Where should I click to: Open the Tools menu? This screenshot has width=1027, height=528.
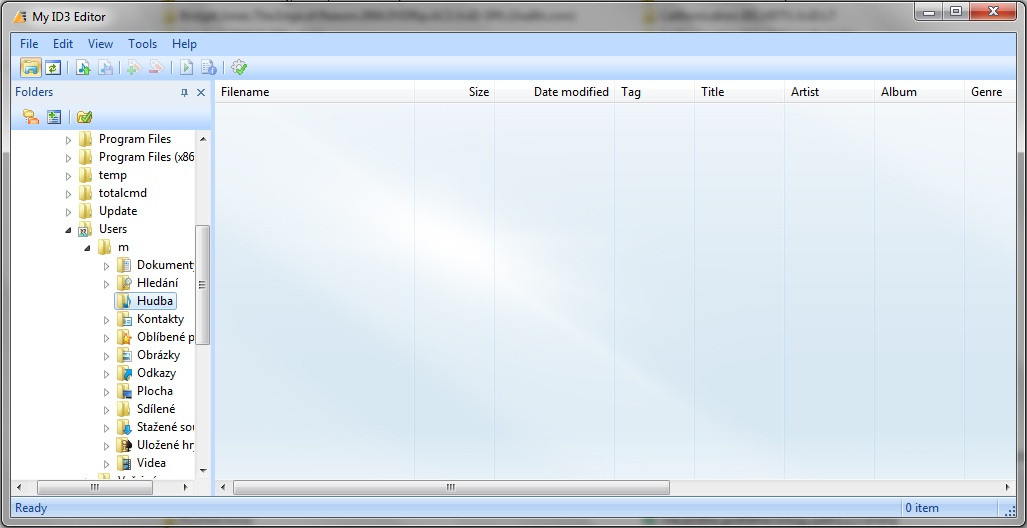tap(142, 44)
